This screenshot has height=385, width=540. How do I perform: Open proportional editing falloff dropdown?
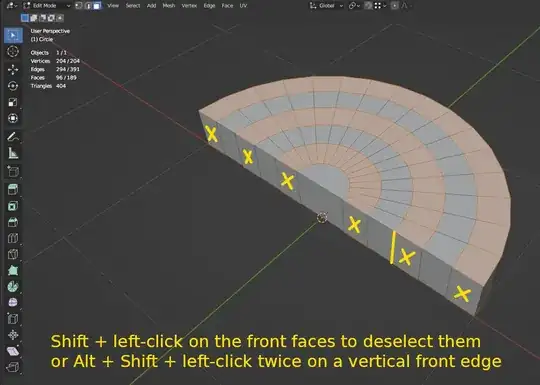pos(406,6)
